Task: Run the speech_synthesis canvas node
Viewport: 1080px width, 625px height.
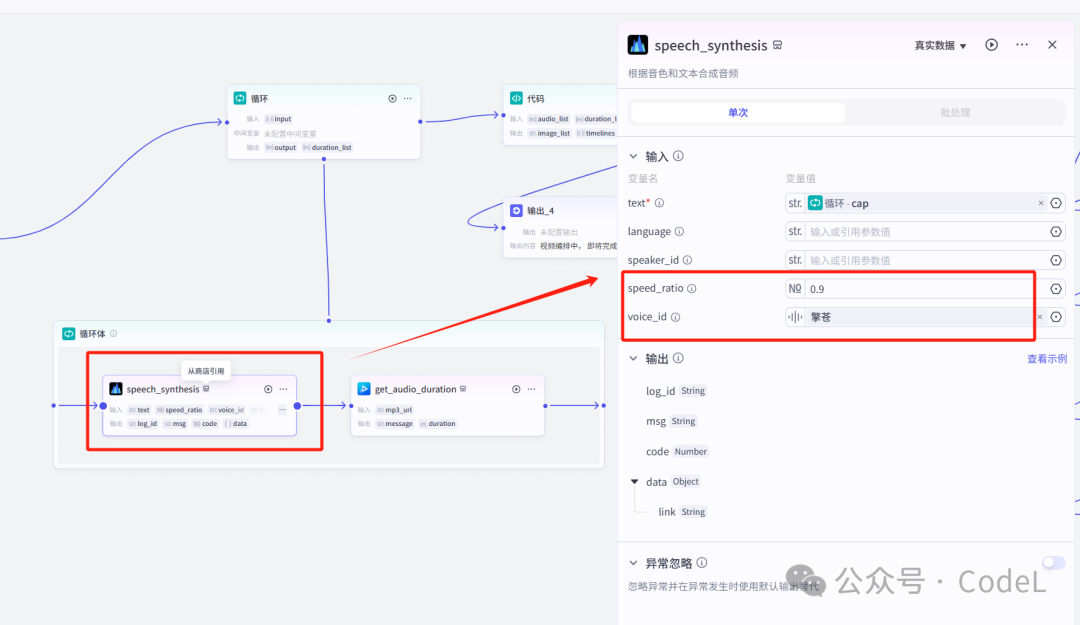Action: click(268, 389)
